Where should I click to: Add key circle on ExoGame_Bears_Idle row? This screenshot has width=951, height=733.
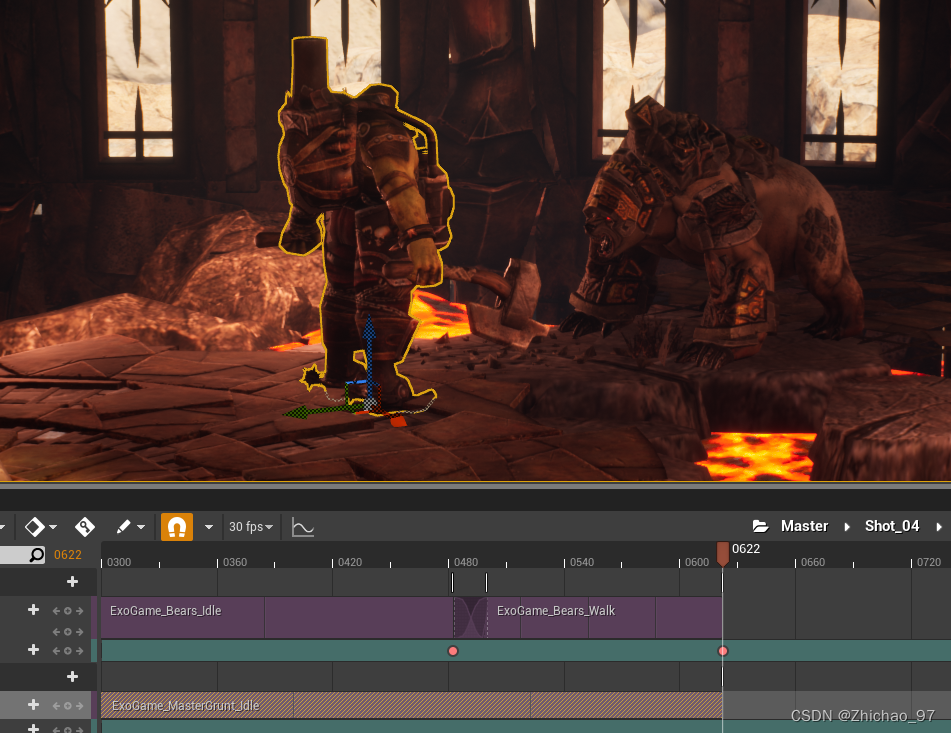click(68, 611)
